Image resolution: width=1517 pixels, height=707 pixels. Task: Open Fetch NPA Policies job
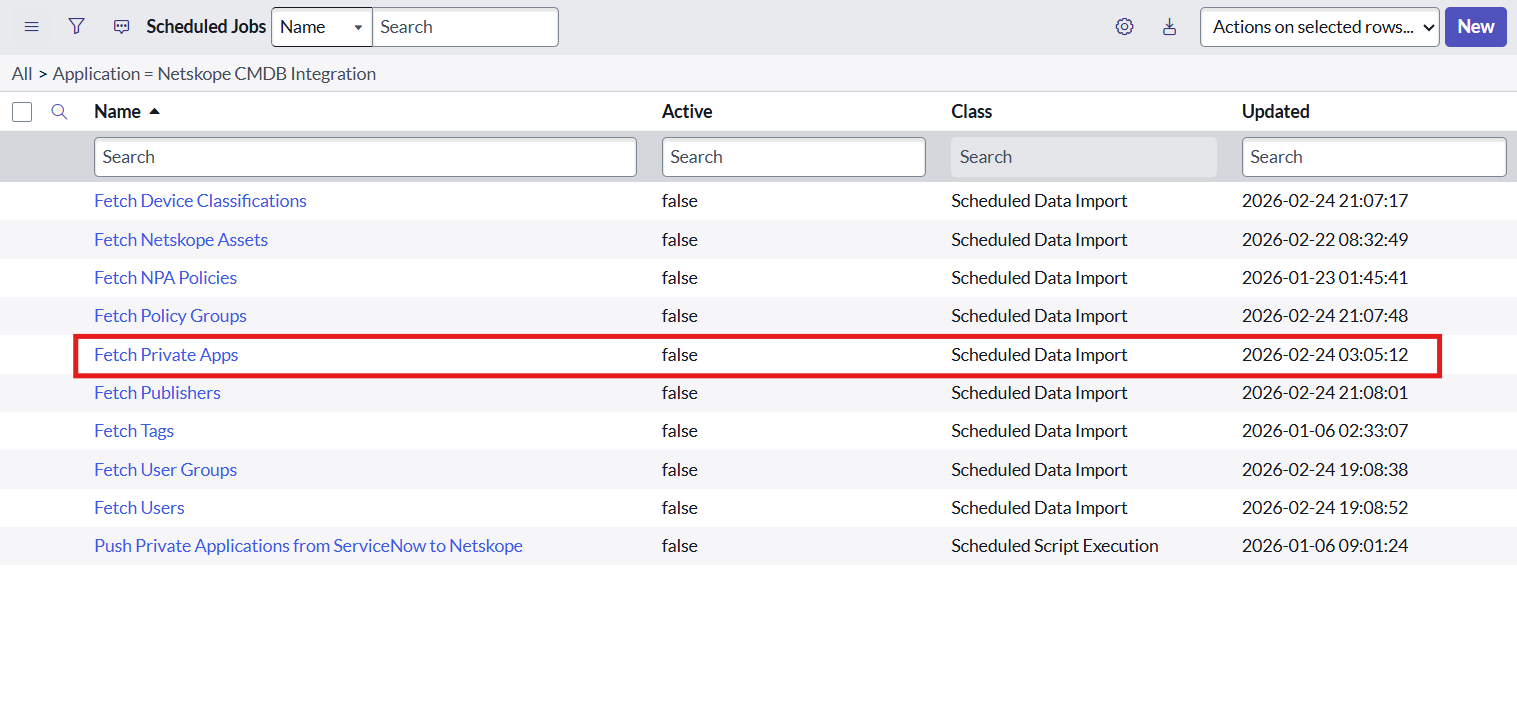[165, 278]
